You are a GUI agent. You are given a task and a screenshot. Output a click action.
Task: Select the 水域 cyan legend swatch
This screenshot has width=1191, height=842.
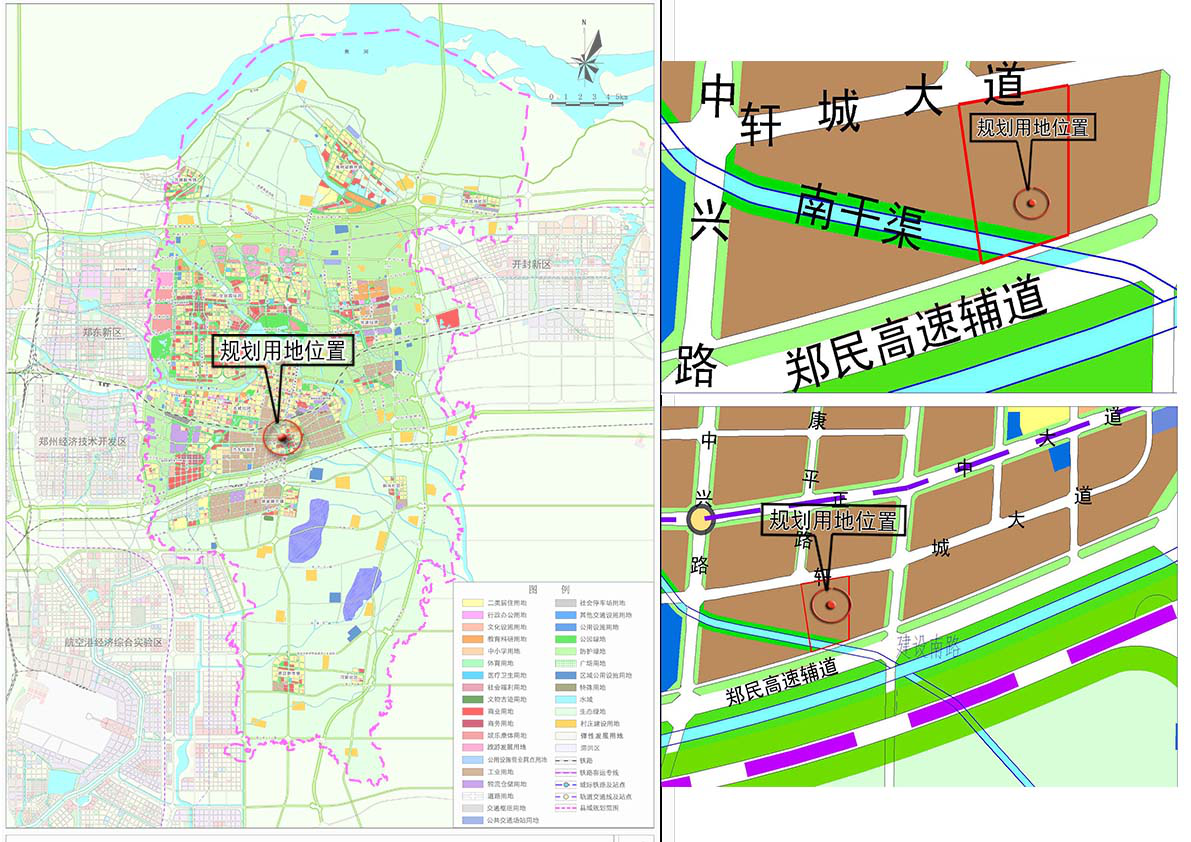[x=567, y=700]
